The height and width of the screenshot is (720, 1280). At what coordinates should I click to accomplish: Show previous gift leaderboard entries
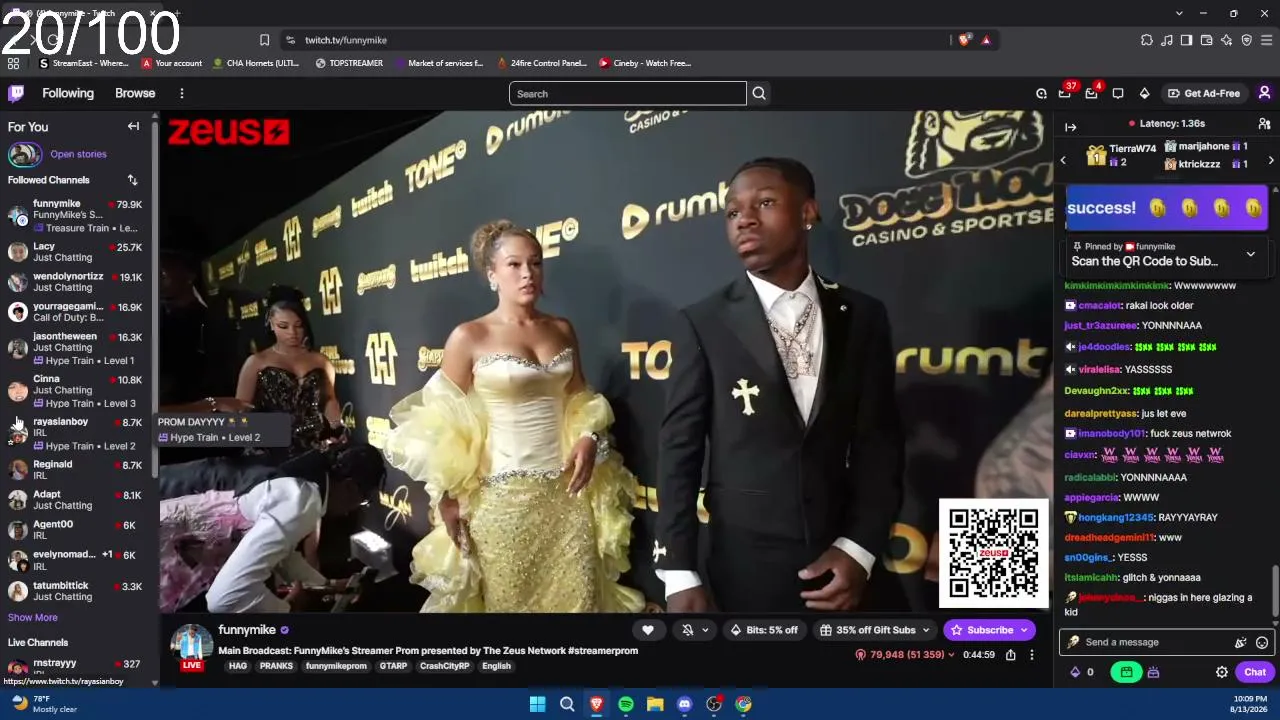[x=1063, y=160]
